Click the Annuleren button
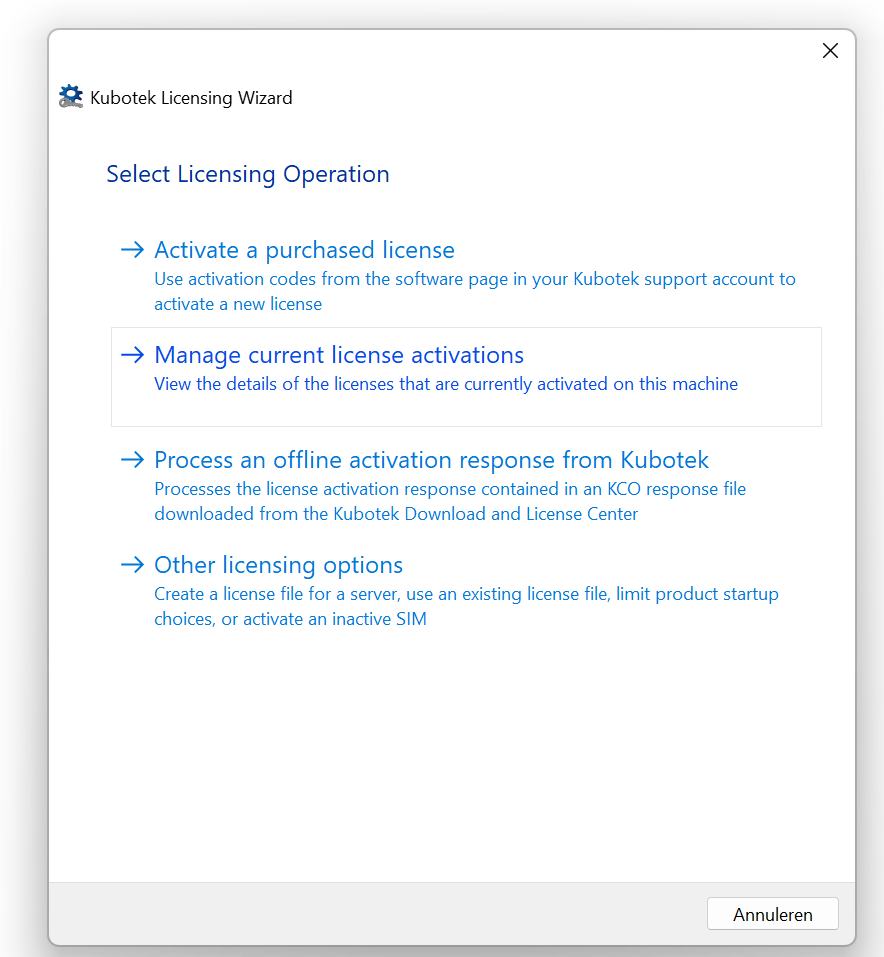Image resolution: width=884 pixels, height=957 pixels. pos(772,914)
